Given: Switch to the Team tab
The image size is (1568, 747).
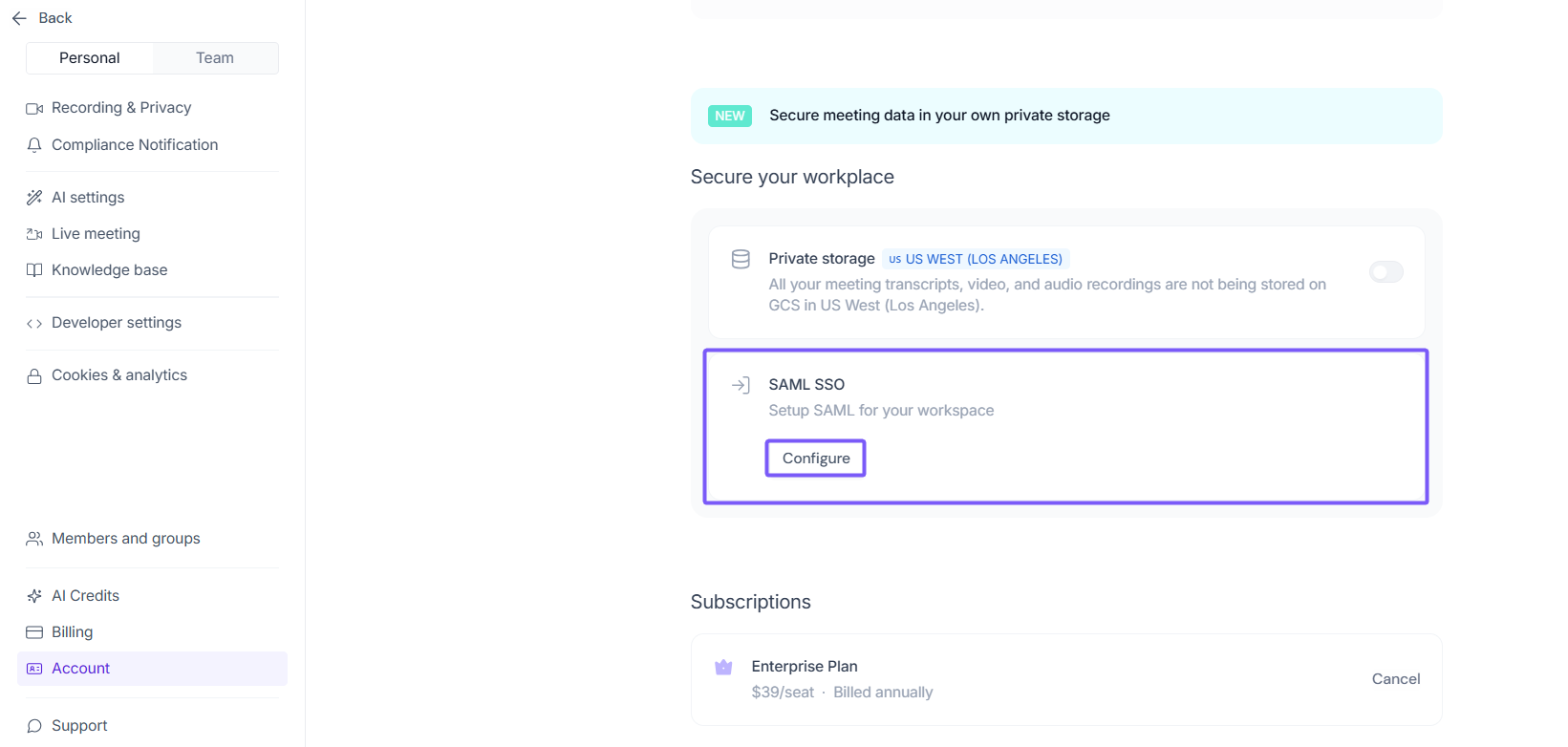Looking at the screenshot, I should 215,58.
